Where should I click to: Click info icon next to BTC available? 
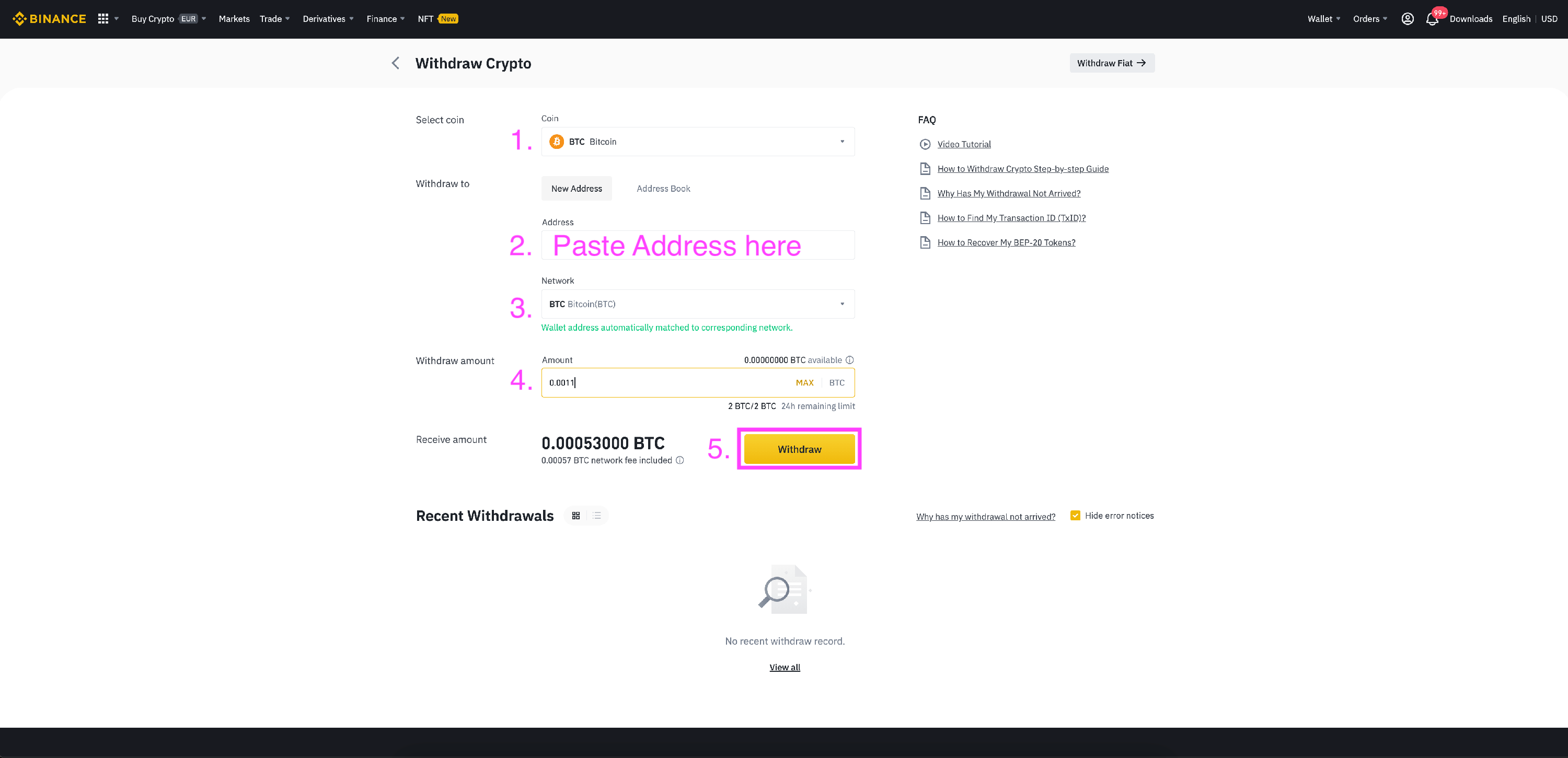click(850, 360)
